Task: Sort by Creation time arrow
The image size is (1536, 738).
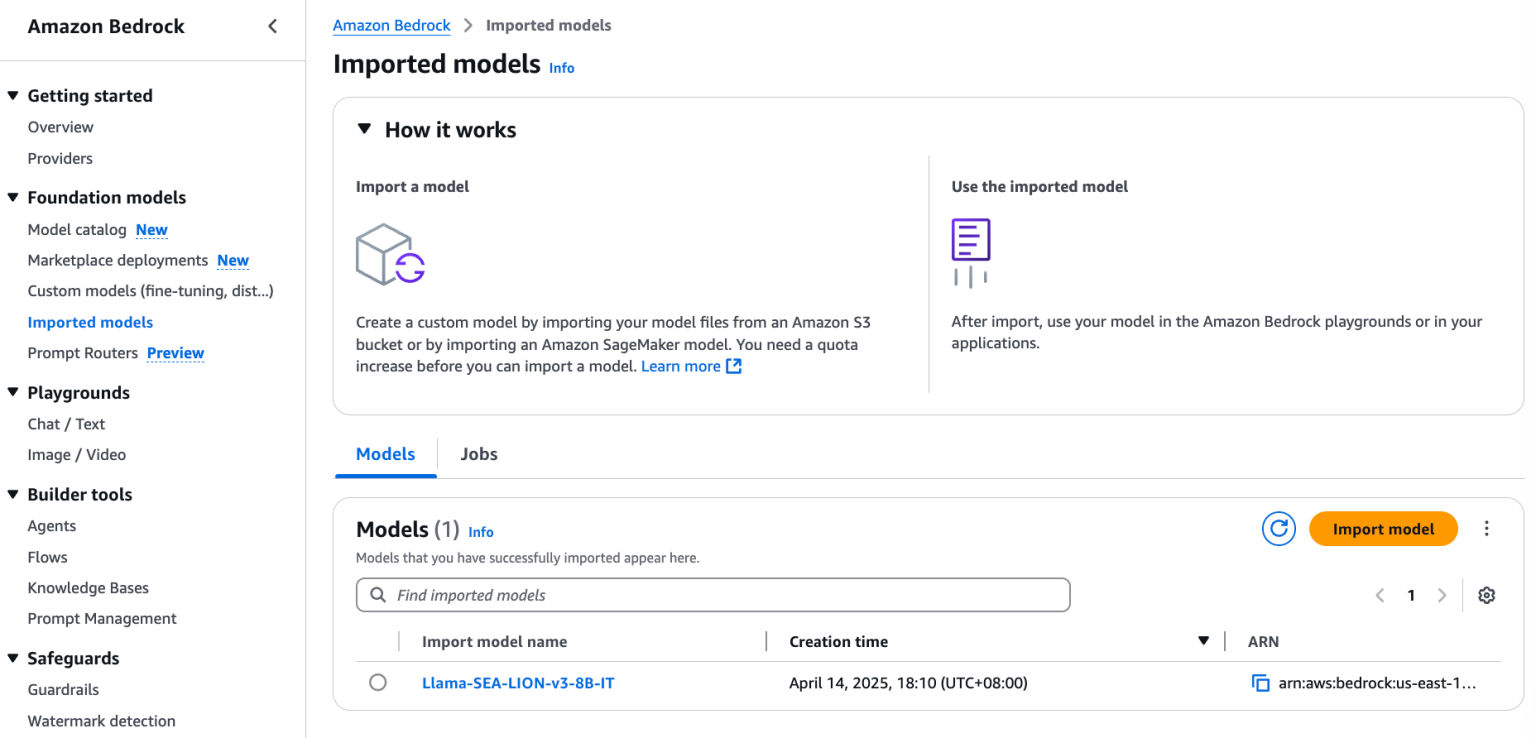Action: point(1203,641)
